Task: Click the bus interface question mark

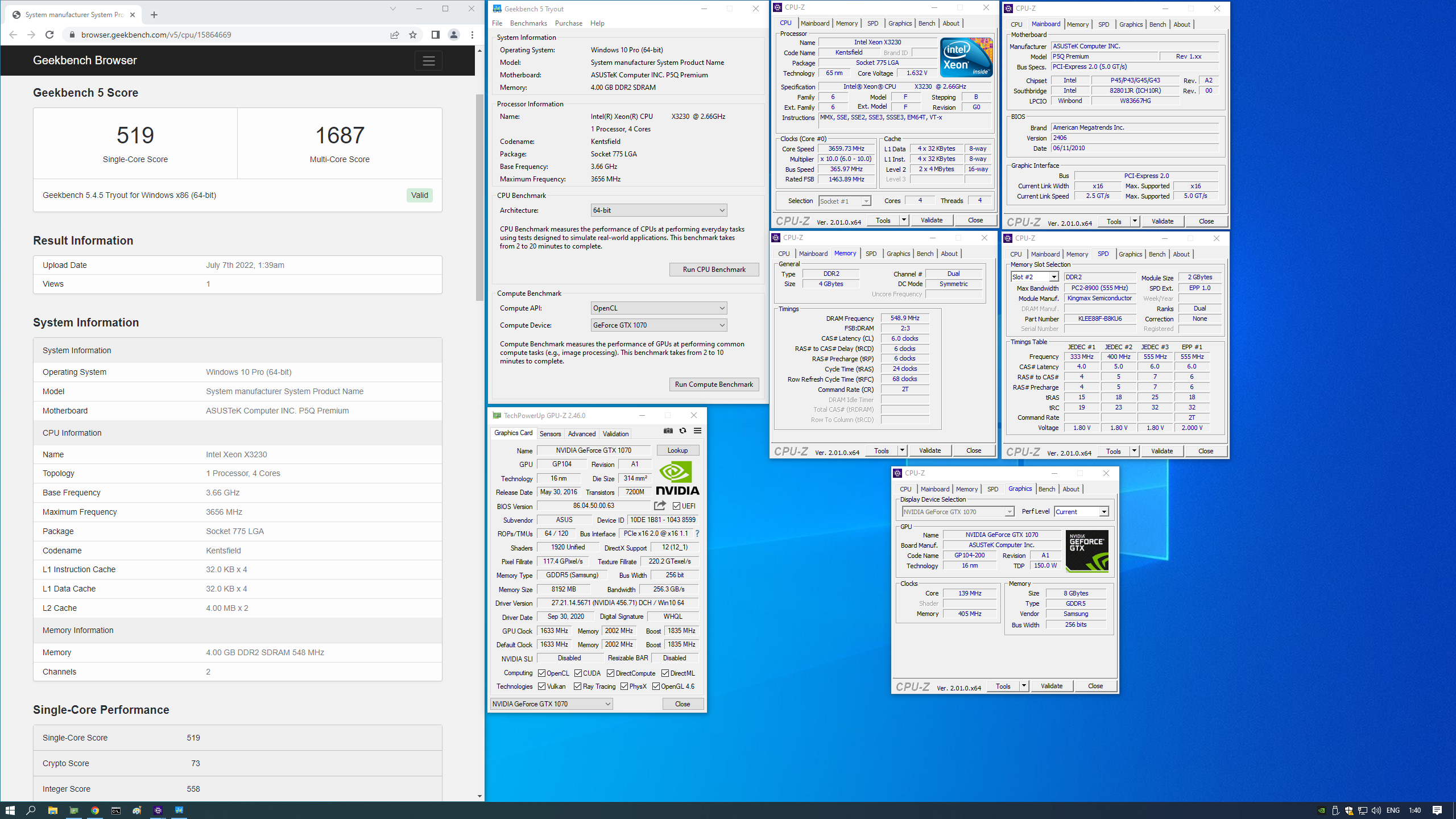Action: pos(697,533)
